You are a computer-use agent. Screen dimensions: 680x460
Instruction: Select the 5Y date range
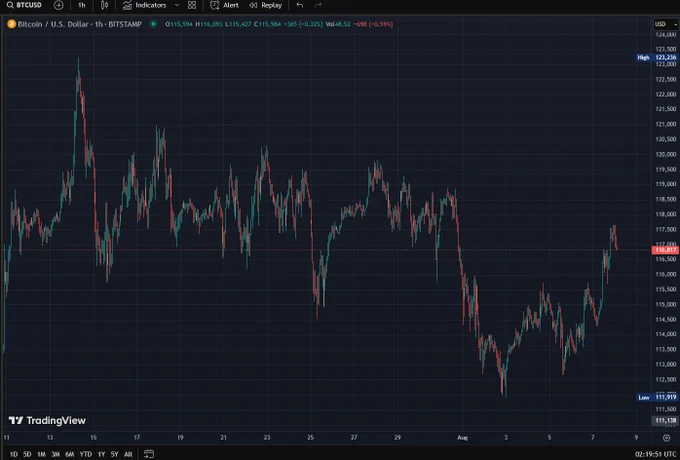tap(114, 454)
